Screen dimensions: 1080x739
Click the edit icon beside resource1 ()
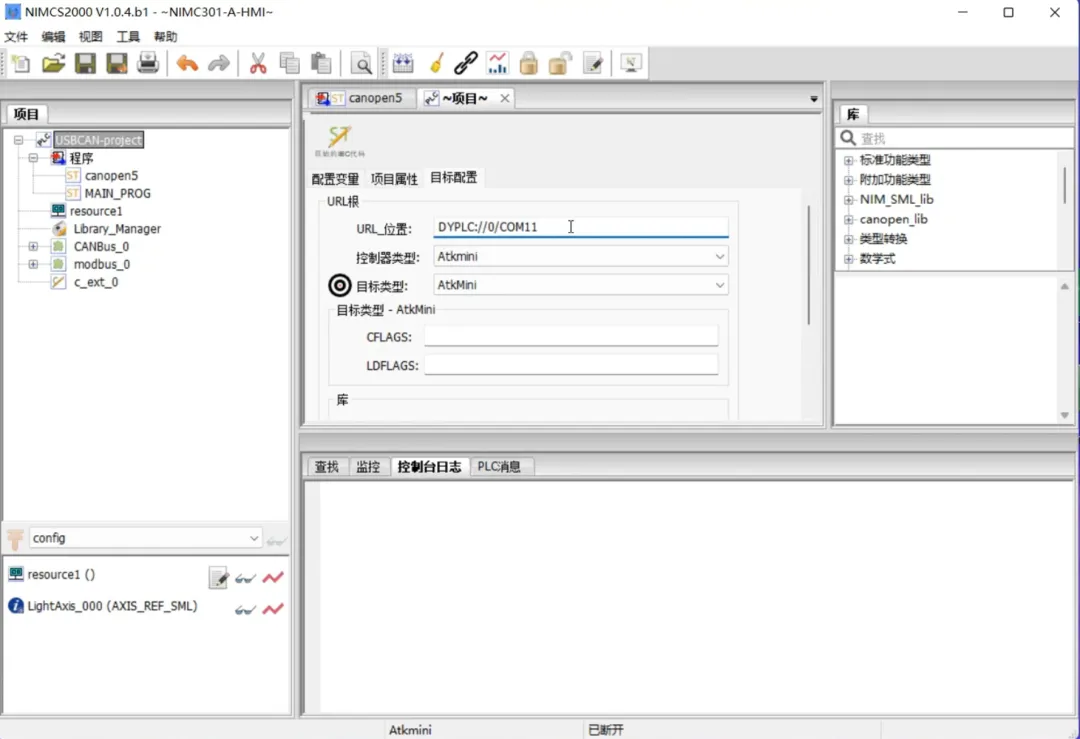218,578
